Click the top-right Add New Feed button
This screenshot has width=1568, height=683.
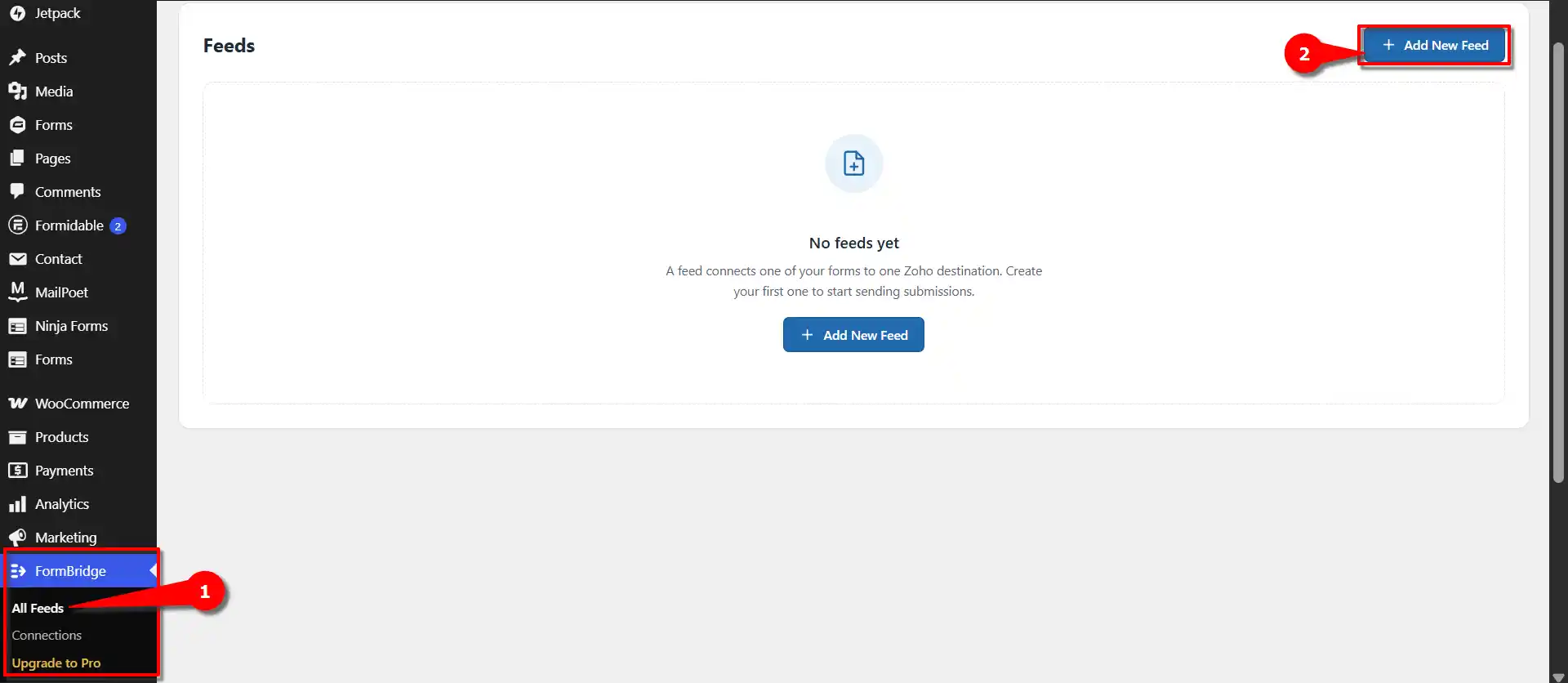tap(1434, 45)
